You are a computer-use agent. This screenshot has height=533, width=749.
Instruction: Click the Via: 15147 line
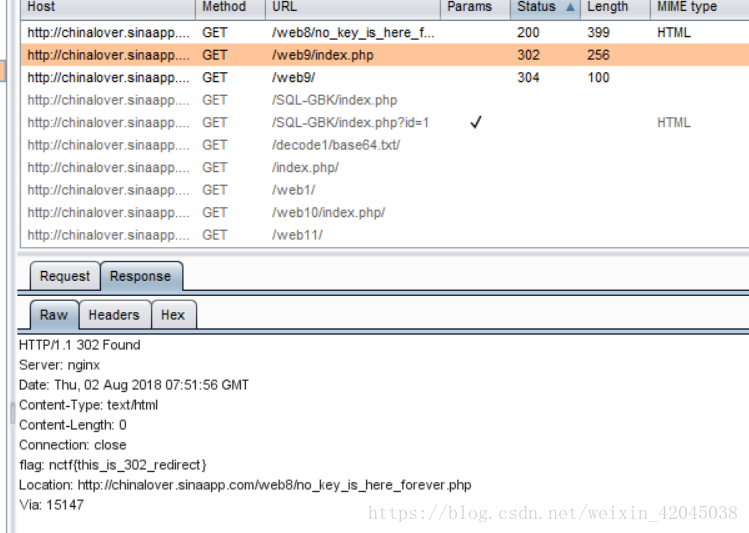click(x=52, y=505)
